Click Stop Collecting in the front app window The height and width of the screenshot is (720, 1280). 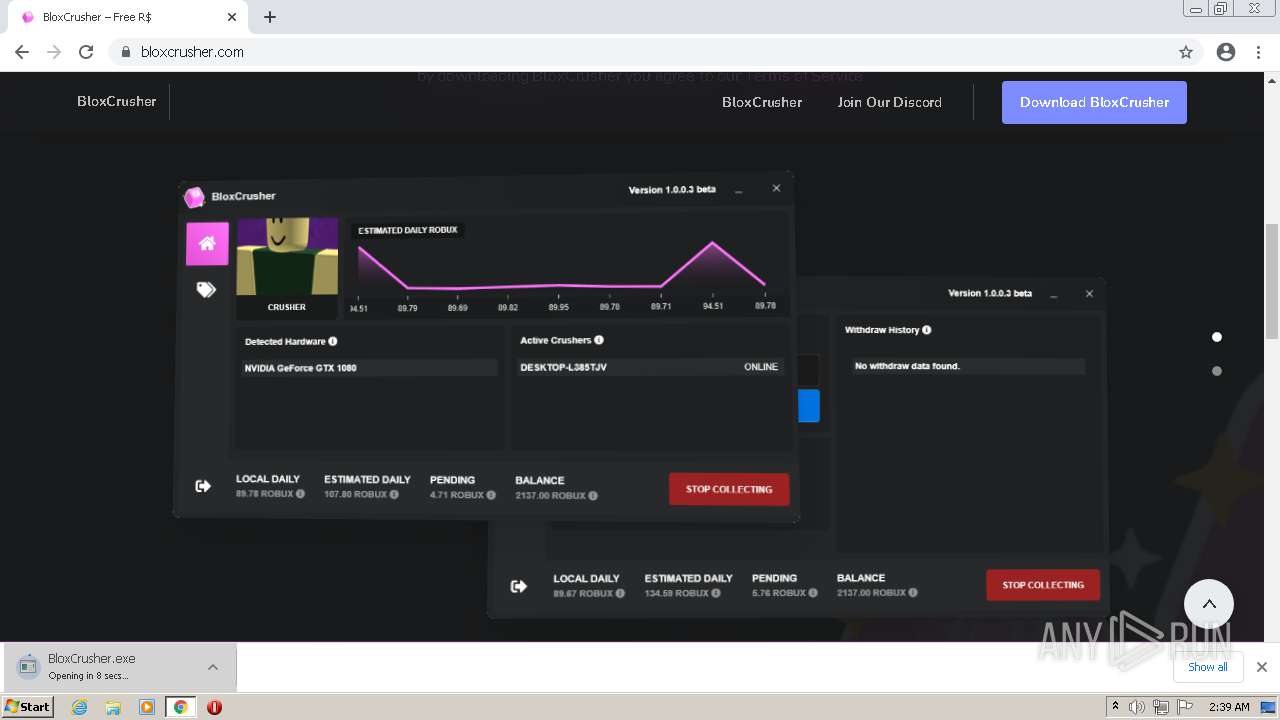(729, 489)
